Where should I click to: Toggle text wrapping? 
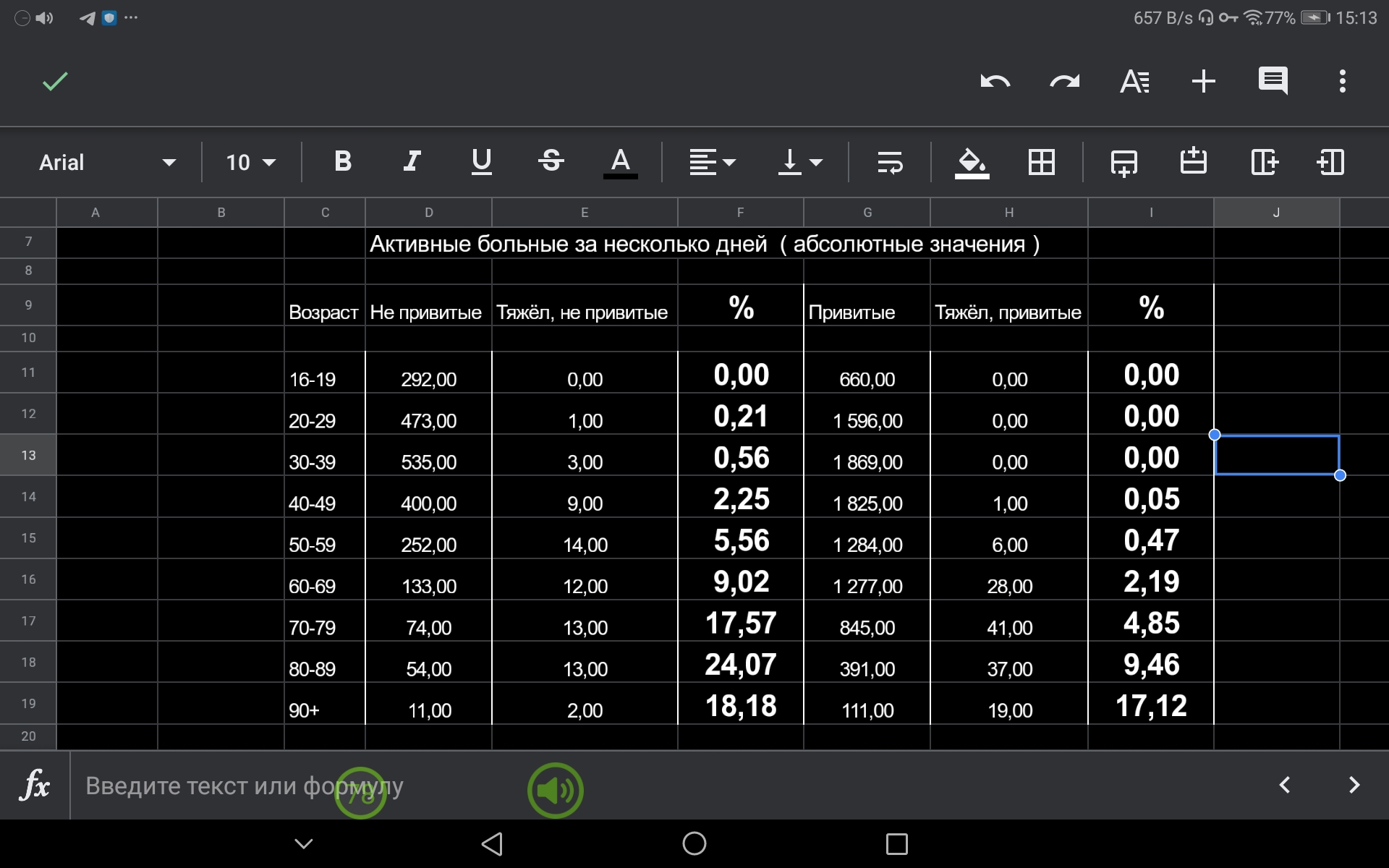coord(889,162)
